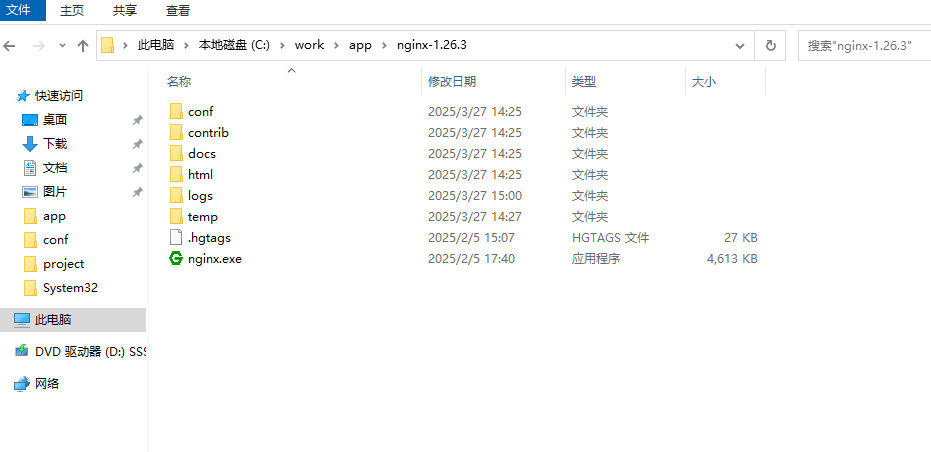
Task: Expand chevron after app in path
Action: tap(384, 45)
